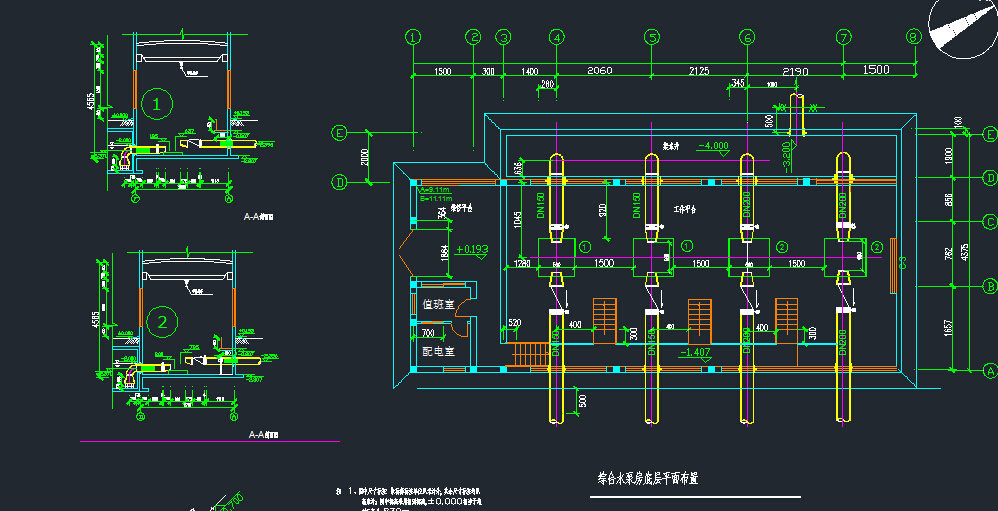This screenshot has height=511, width=998.
Task: Click the 值班室 room label
Action: click(438, 304)
